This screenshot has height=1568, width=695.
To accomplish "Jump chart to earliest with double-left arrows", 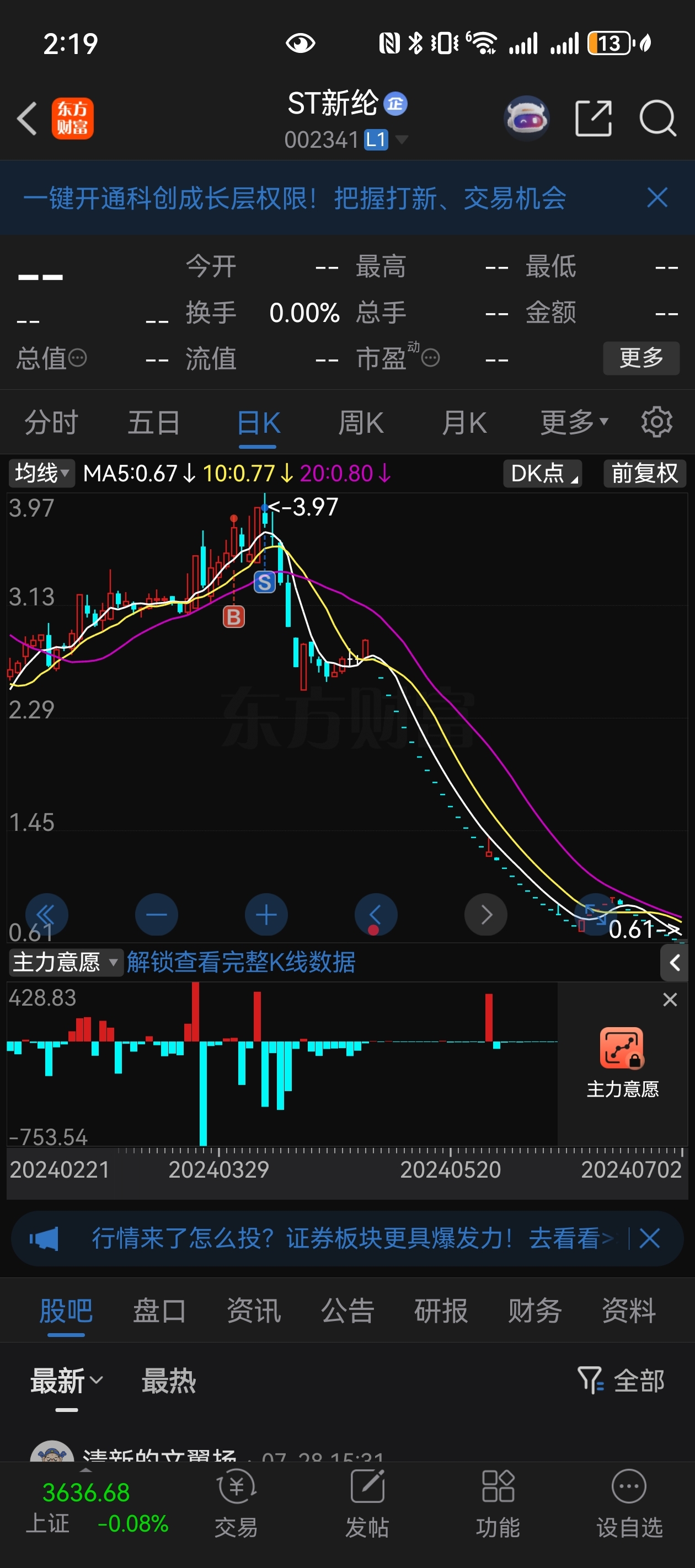I will click(46, 914).
